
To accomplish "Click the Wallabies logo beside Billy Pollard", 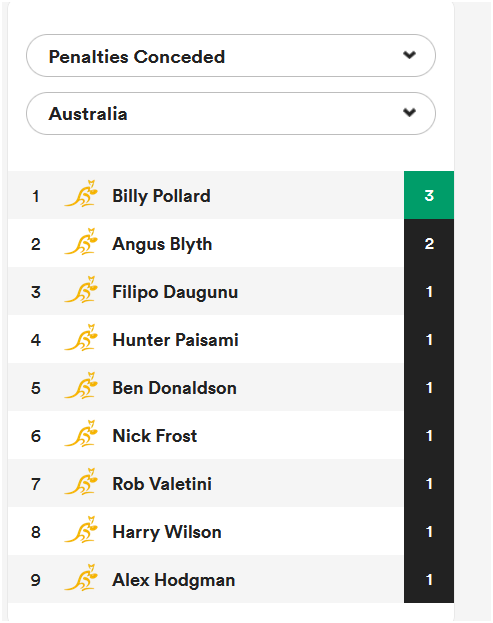I will [81, 194].
